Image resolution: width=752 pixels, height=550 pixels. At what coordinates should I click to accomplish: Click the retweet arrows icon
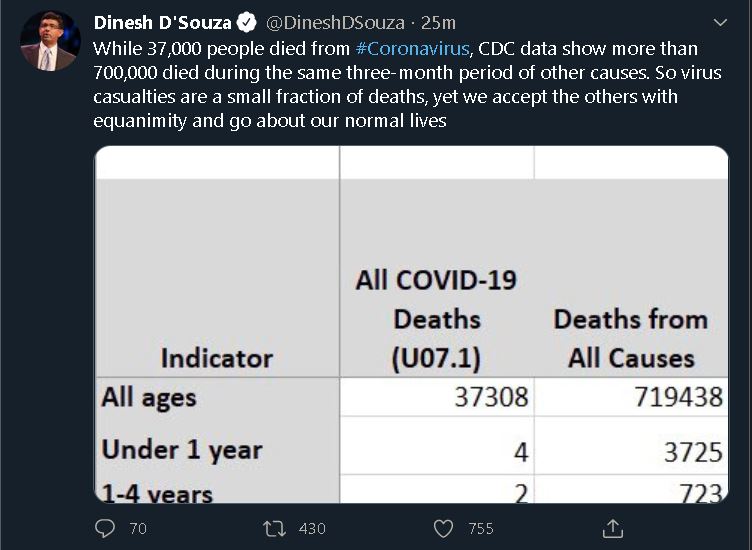coord(274,528)
